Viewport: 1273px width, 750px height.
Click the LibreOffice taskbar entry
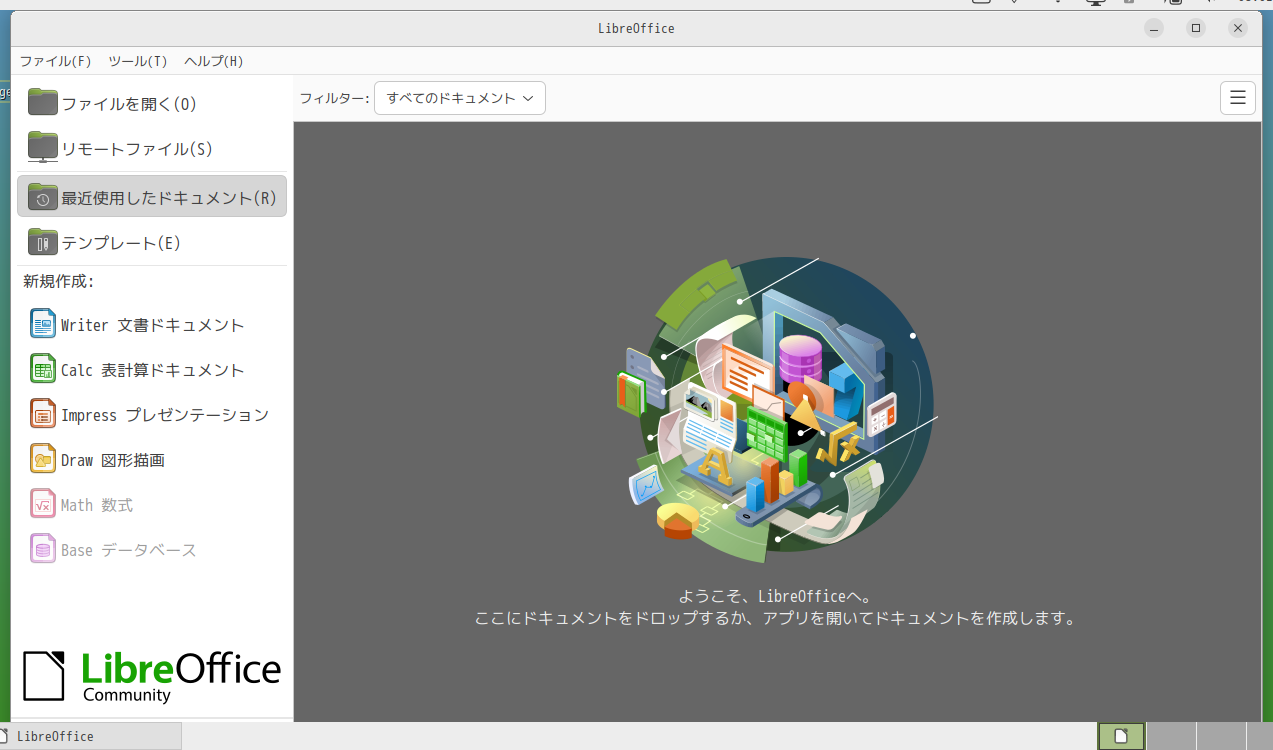tap(90, 736)
